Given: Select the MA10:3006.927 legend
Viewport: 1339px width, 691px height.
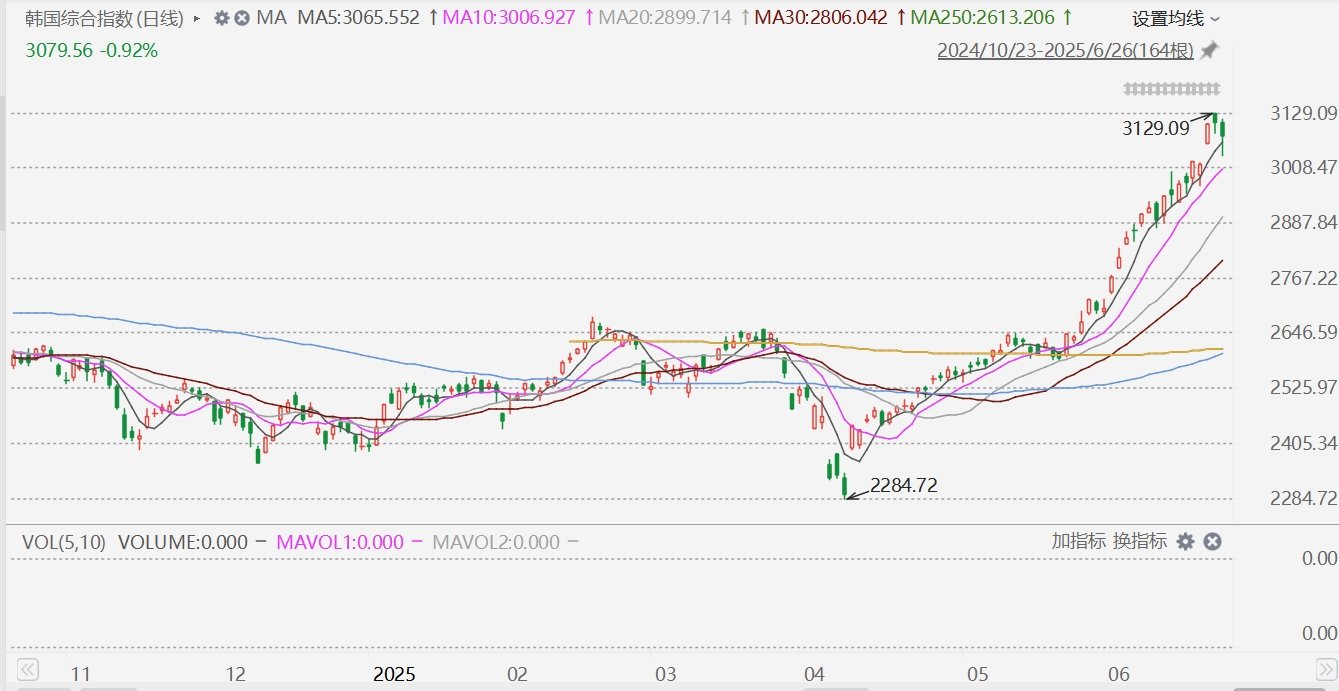Looking at the screenshot, I should coord(509,18).
